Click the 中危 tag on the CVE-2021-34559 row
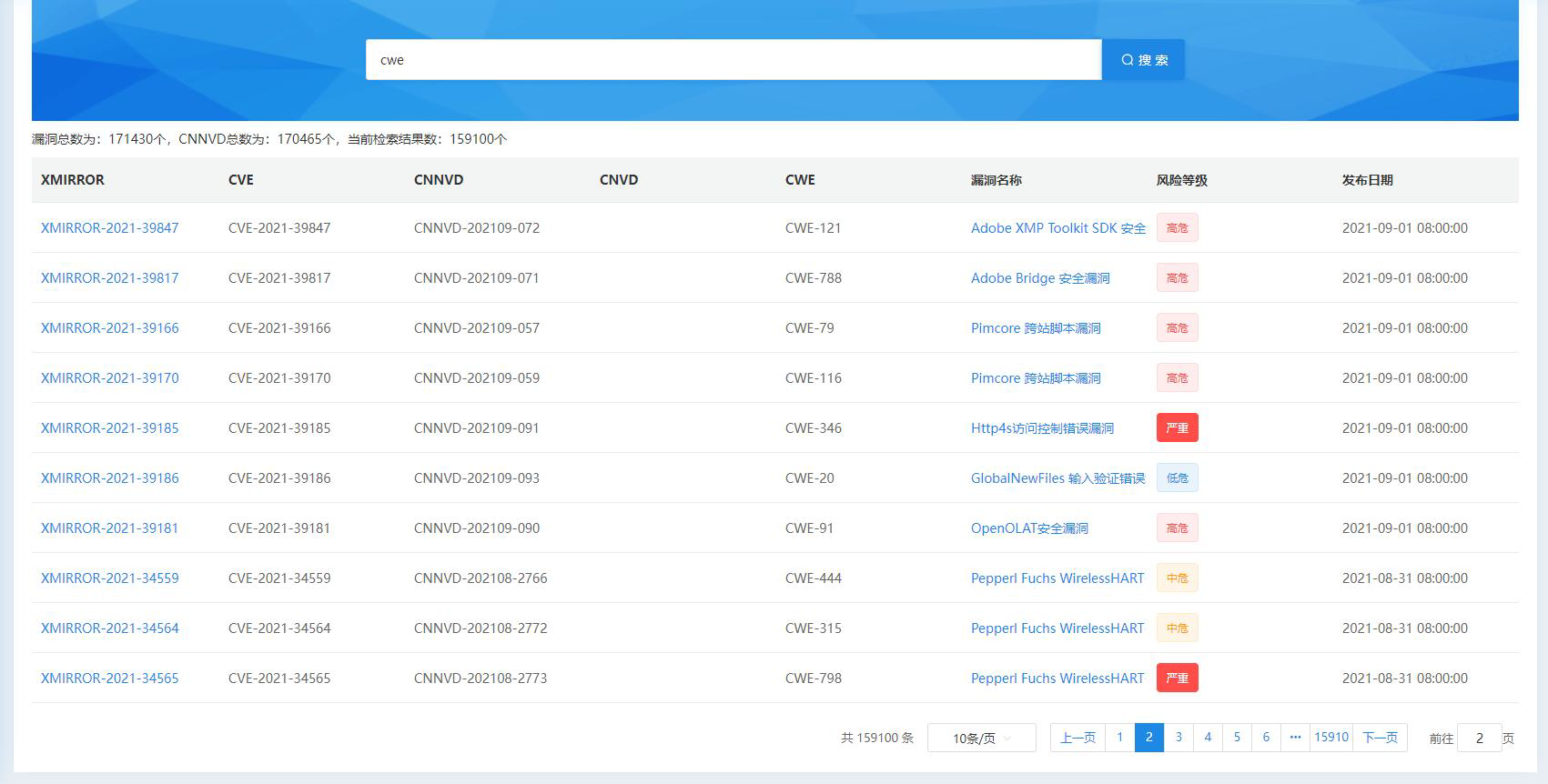This screenshot has height=784, width=1548. pyautogui.click(x=1177, y=578)
